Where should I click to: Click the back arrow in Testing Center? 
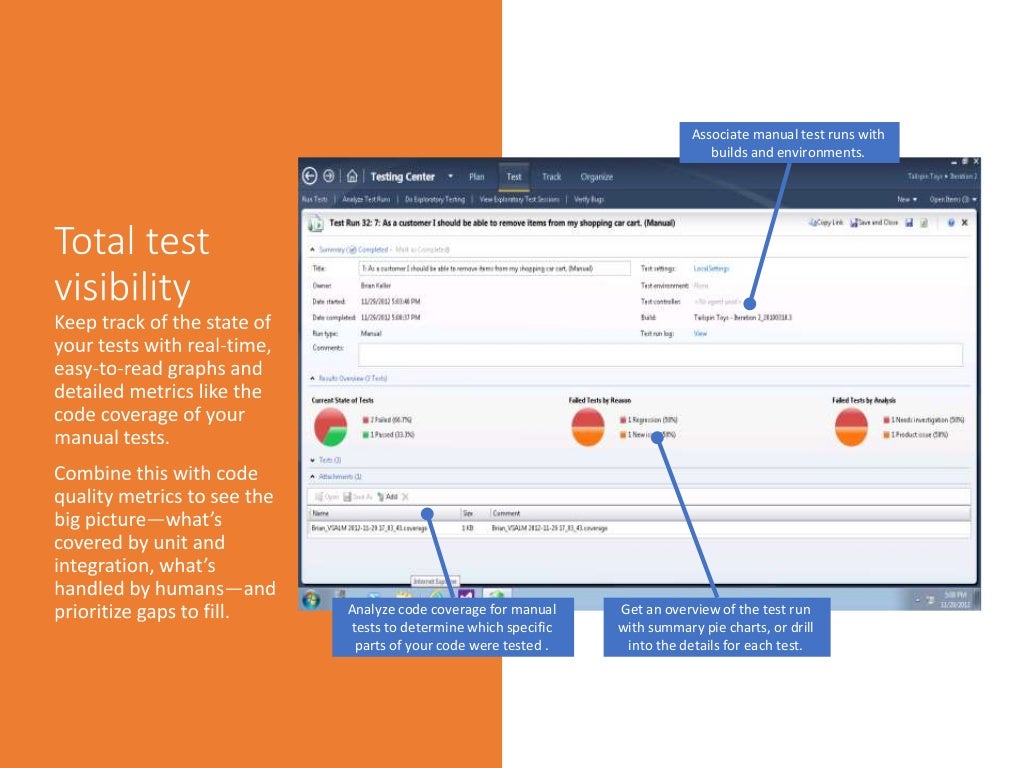pyautogui.click(x=310, y=176)
